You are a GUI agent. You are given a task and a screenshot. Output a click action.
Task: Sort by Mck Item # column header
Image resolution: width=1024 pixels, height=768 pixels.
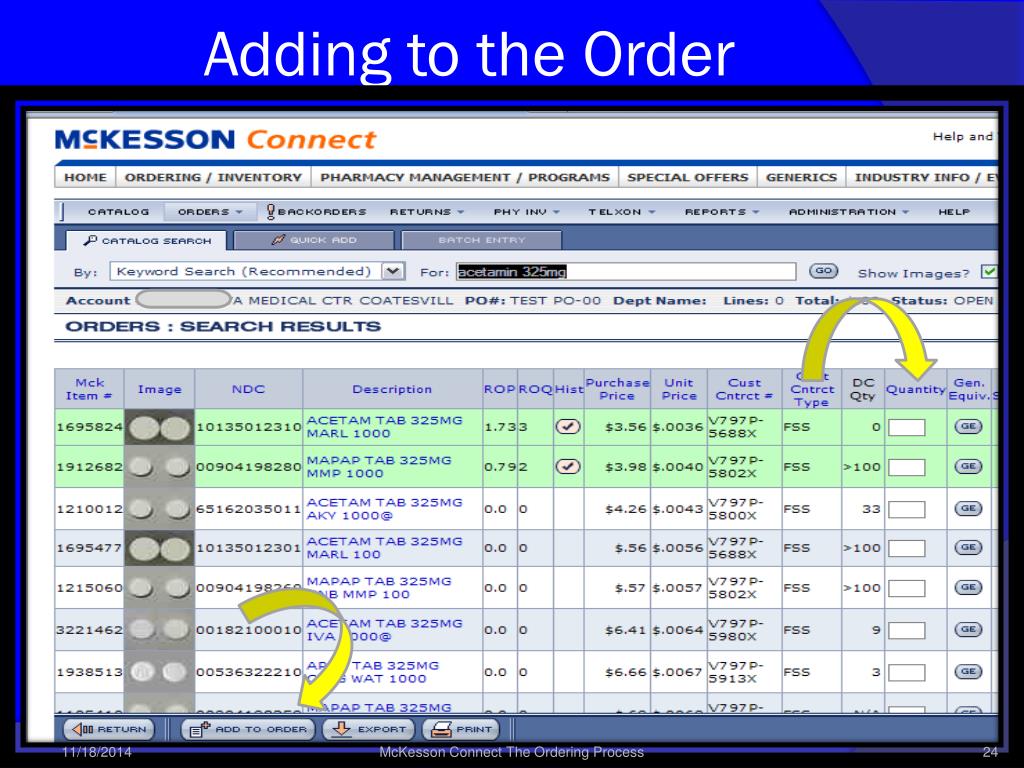(x=89, y=389)
